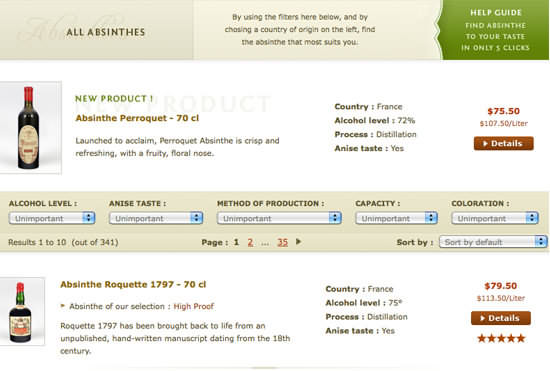
Task: Click the five-star rating for Roquette
Action: tap(501, 338)
